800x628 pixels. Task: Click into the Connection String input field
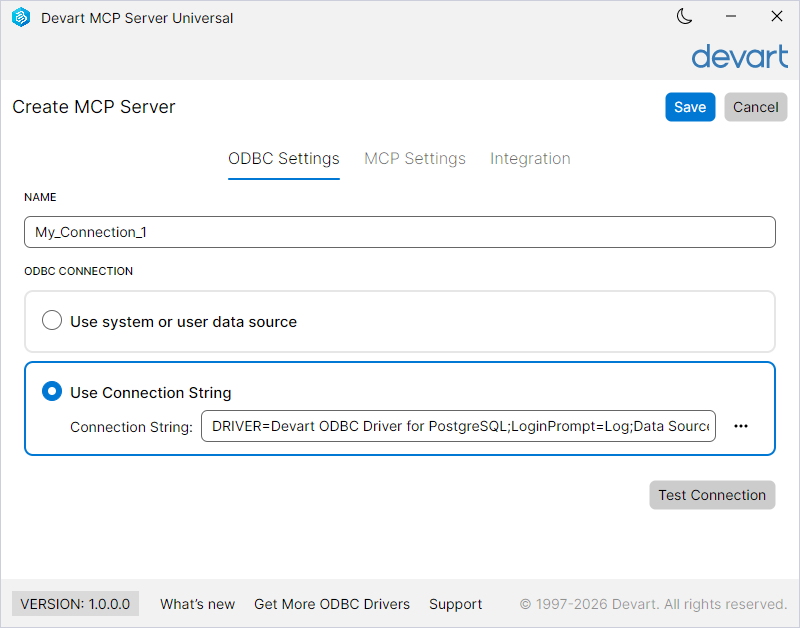coord(458,426)
